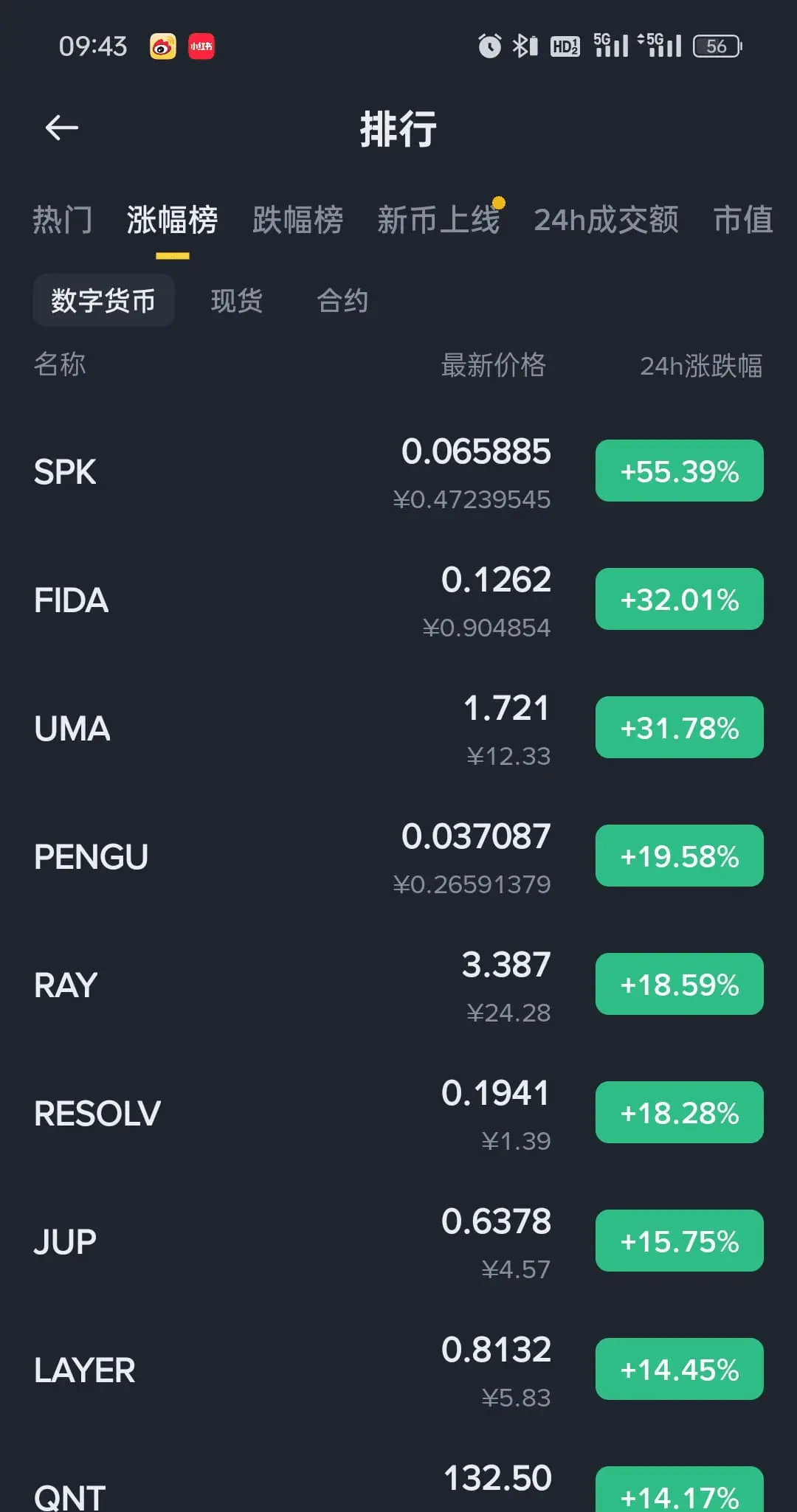
Task: Tap the Bluetooth status icon
Action: [525, 46]
